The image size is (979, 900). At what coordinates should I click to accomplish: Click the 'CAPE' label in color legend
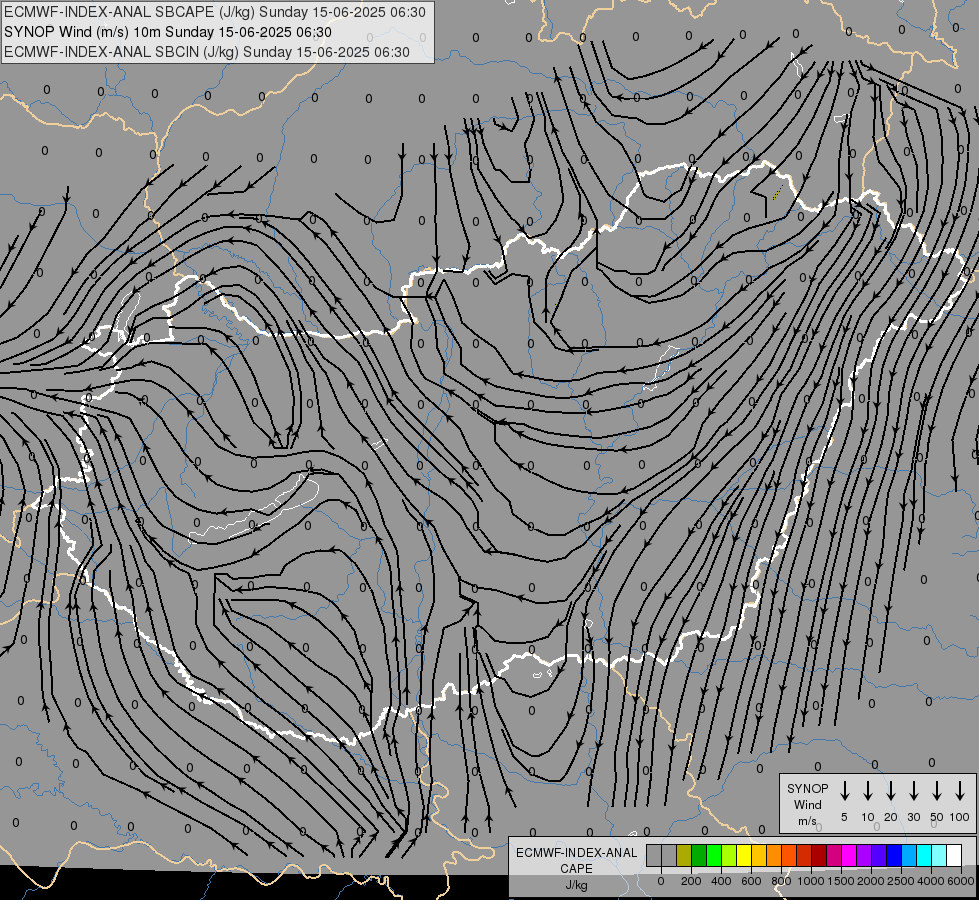pos(576,868)
